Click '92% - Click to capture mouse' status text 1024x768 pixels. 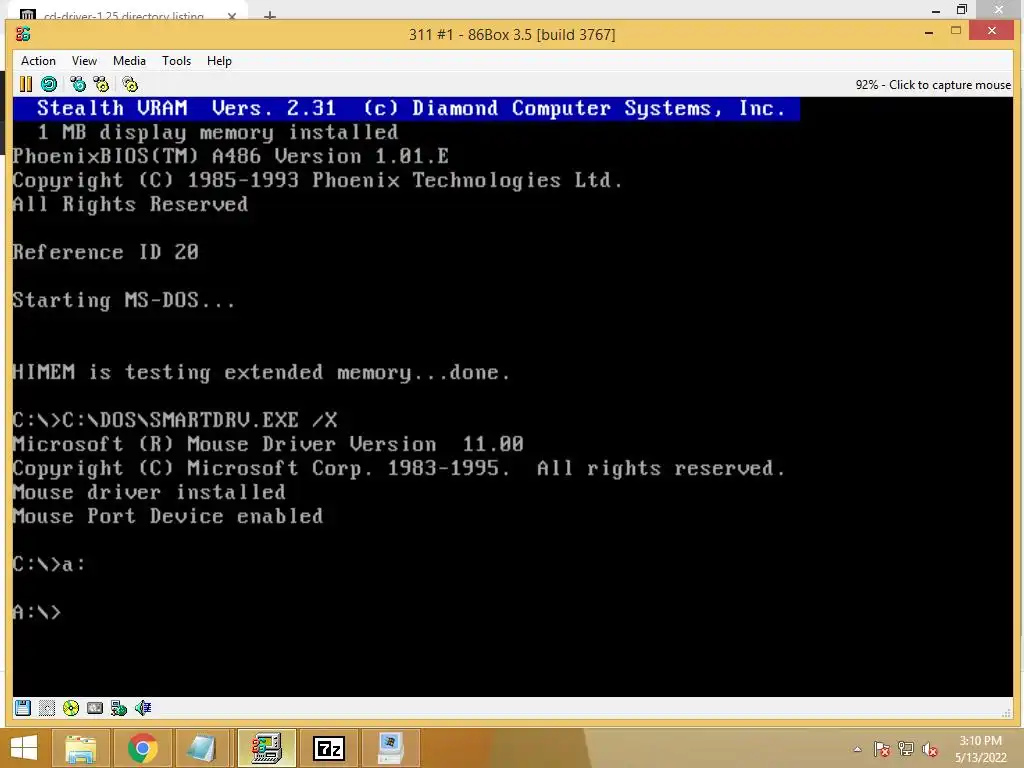tap(933, 85)
